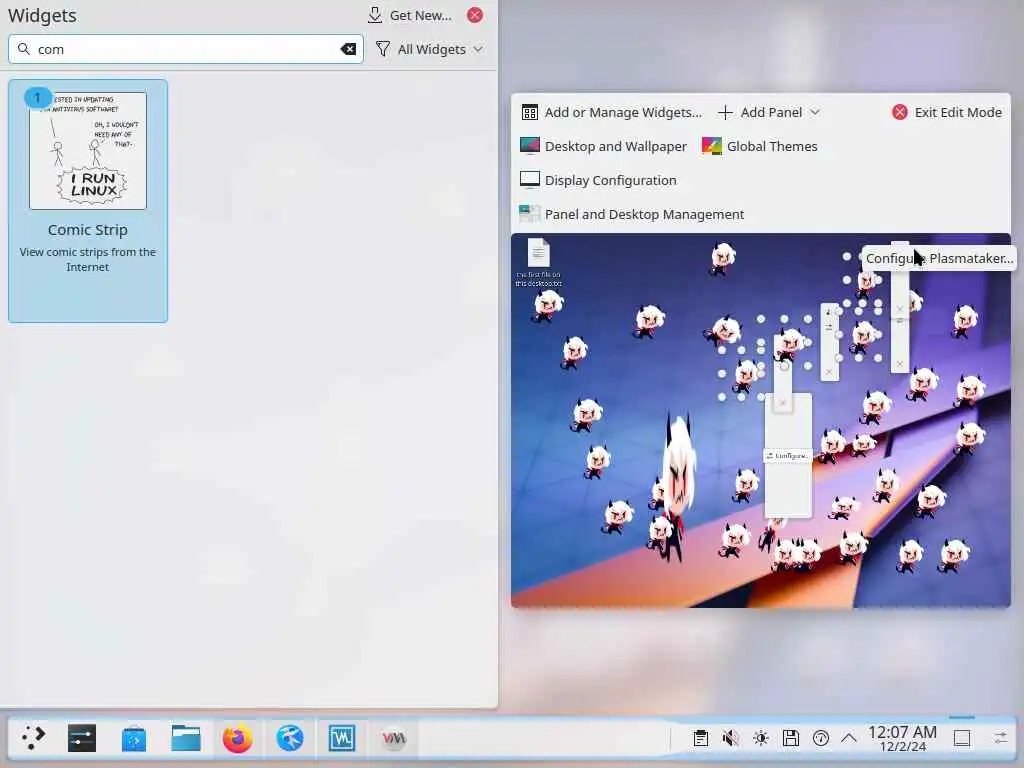Open Dolphin file manager from the taskbar
The height and width of the screenshot is (768, 1024).
click(x=186, y=739)
